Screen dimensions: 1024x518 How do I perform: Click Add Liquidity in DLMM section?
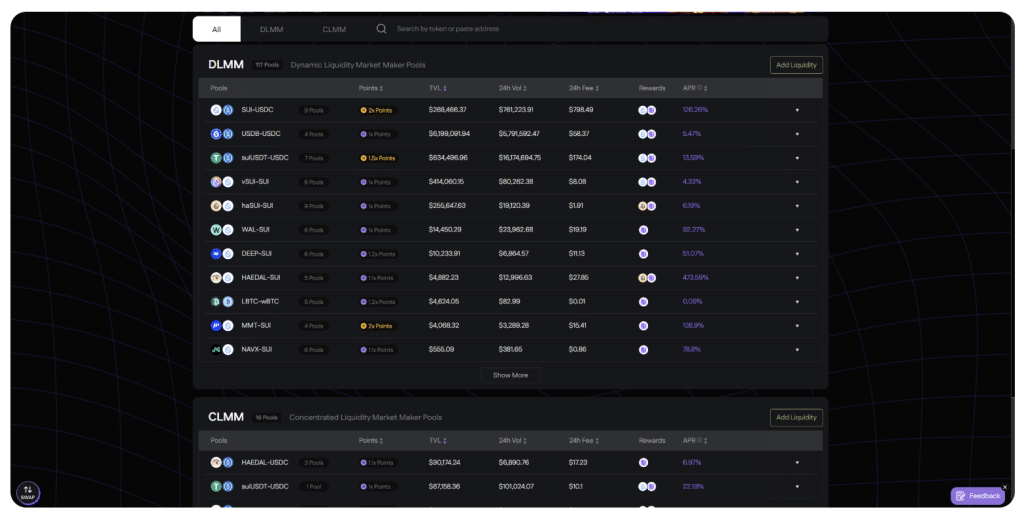coord(796,65)
